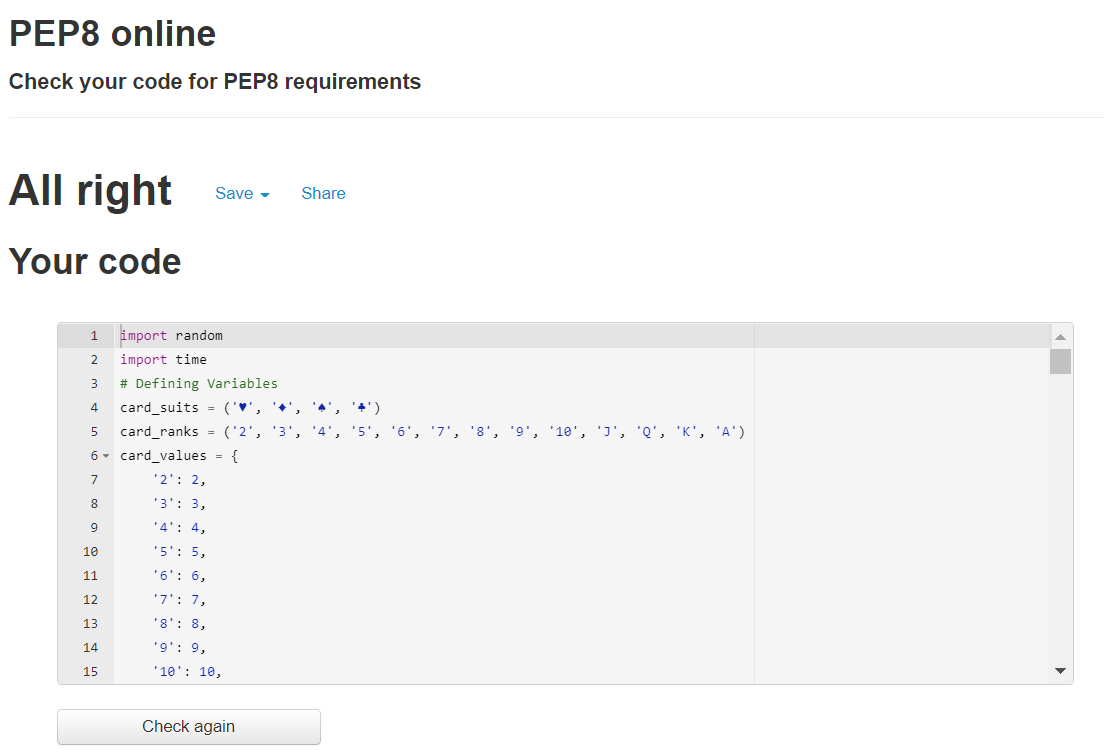Expand the Save menu caret arrow
1104x750 pixels.
point(265,195)
